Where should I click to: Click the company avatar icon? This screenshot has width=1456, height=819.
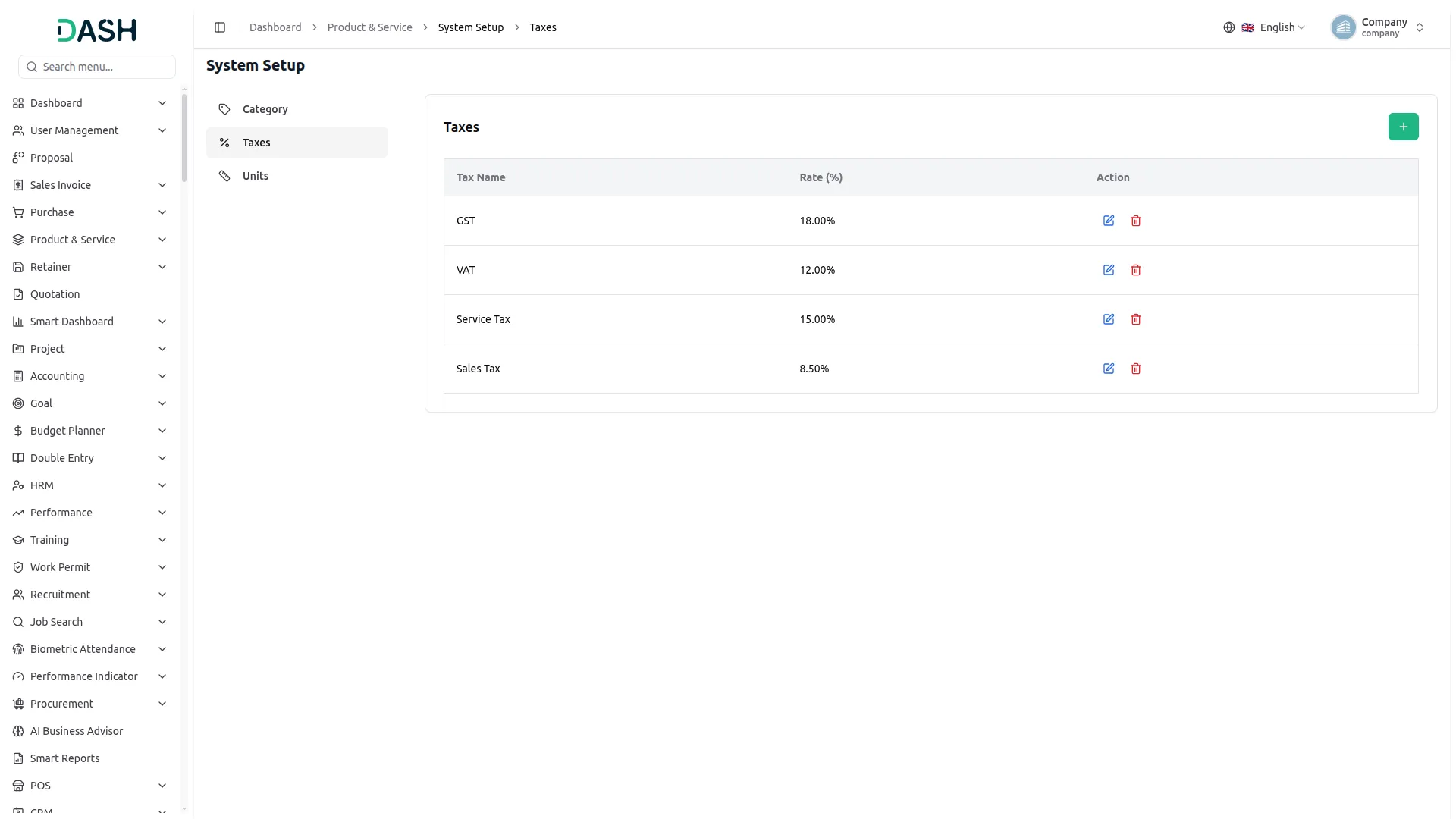(1343, 27)
